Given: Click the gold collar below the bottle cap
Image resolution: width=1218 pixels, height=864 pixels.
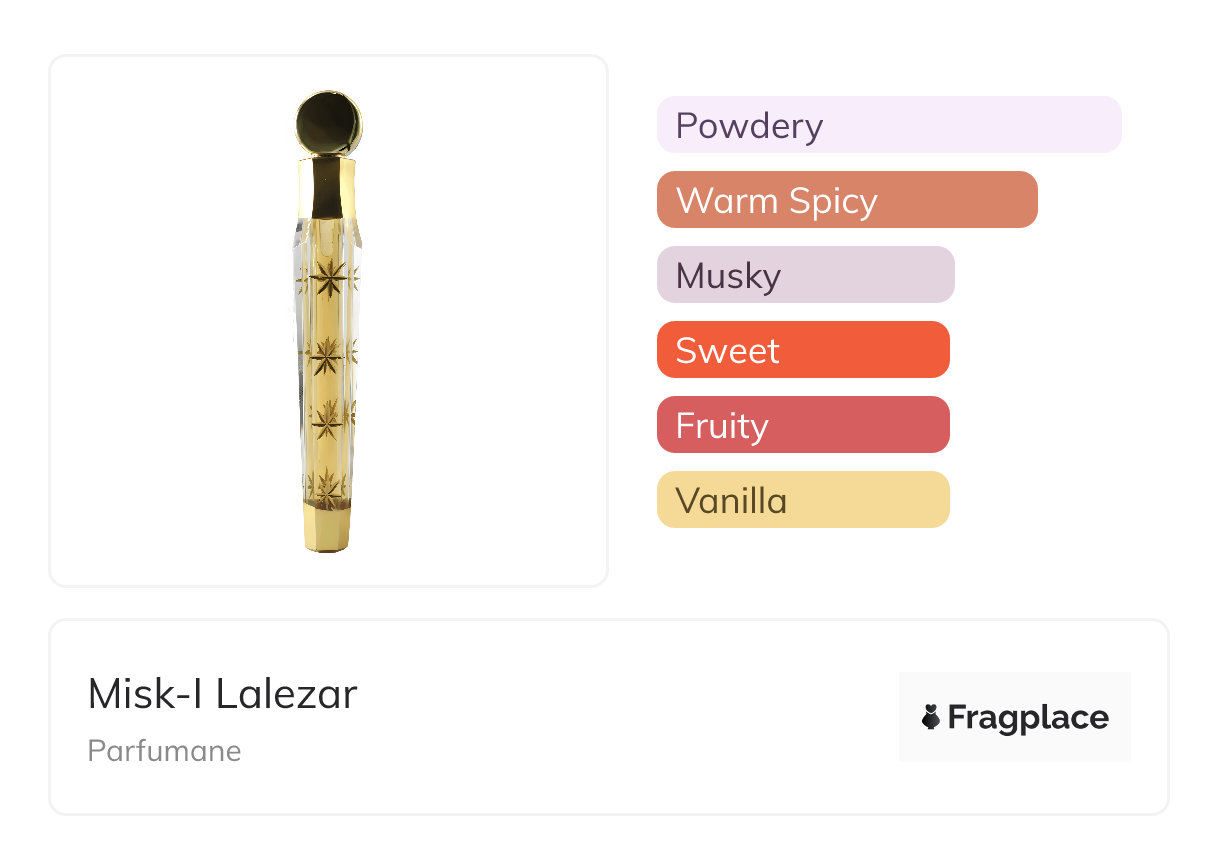Looking at the screenshot, I should click(x=327, y=186).
